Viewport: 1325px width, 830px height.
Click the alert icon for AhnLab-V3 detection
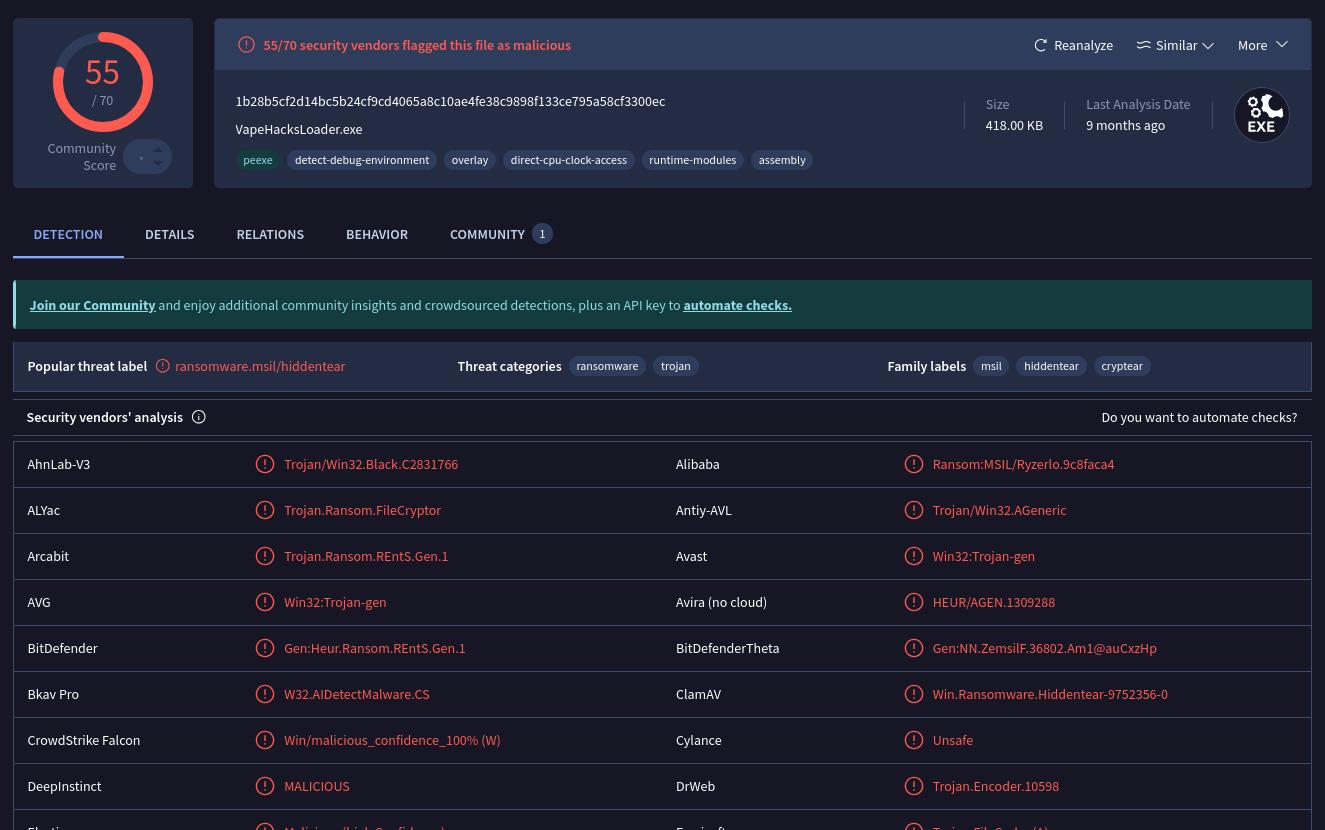pyautogui.click(x=265, y=464)
